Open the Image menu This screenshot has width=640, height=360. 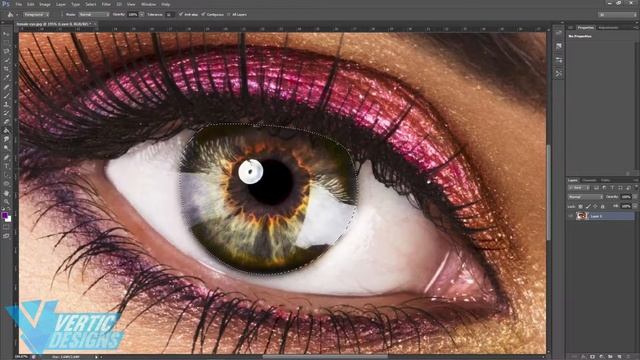point(45,4)
